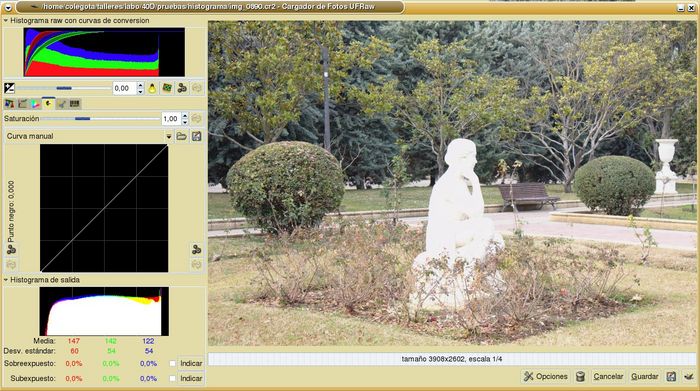Click the Saturación slider track

click(100, 119)
